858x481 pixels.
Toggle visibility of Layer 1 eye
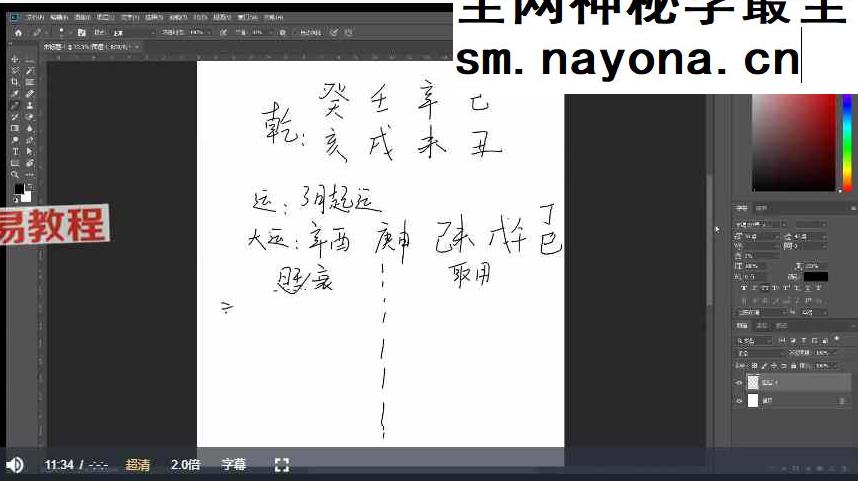[739, 383]
